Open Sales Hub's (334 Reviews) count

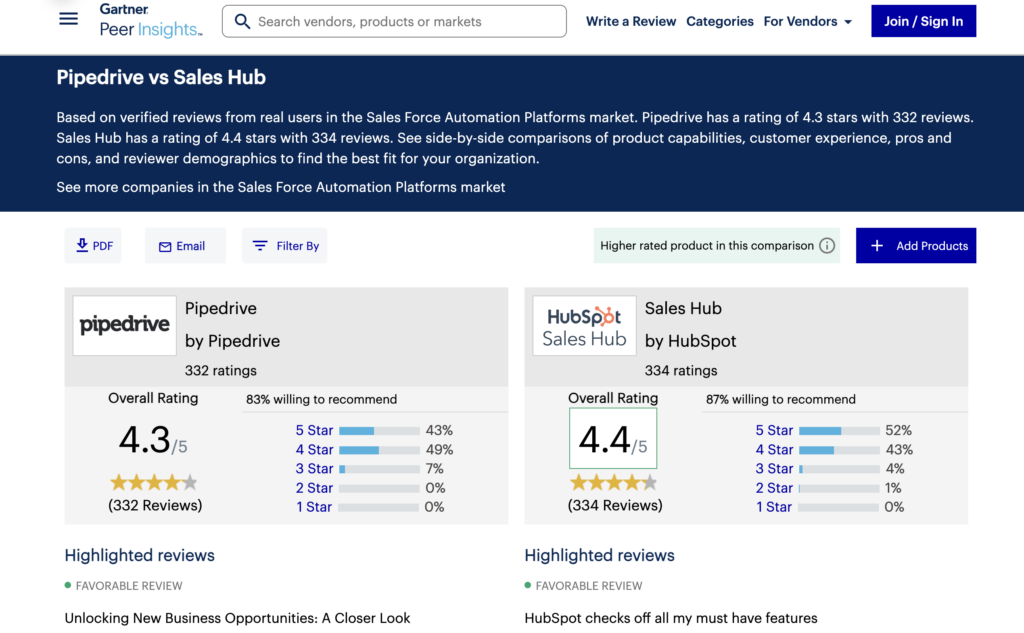pyautogui.click(x=615, y=506)
